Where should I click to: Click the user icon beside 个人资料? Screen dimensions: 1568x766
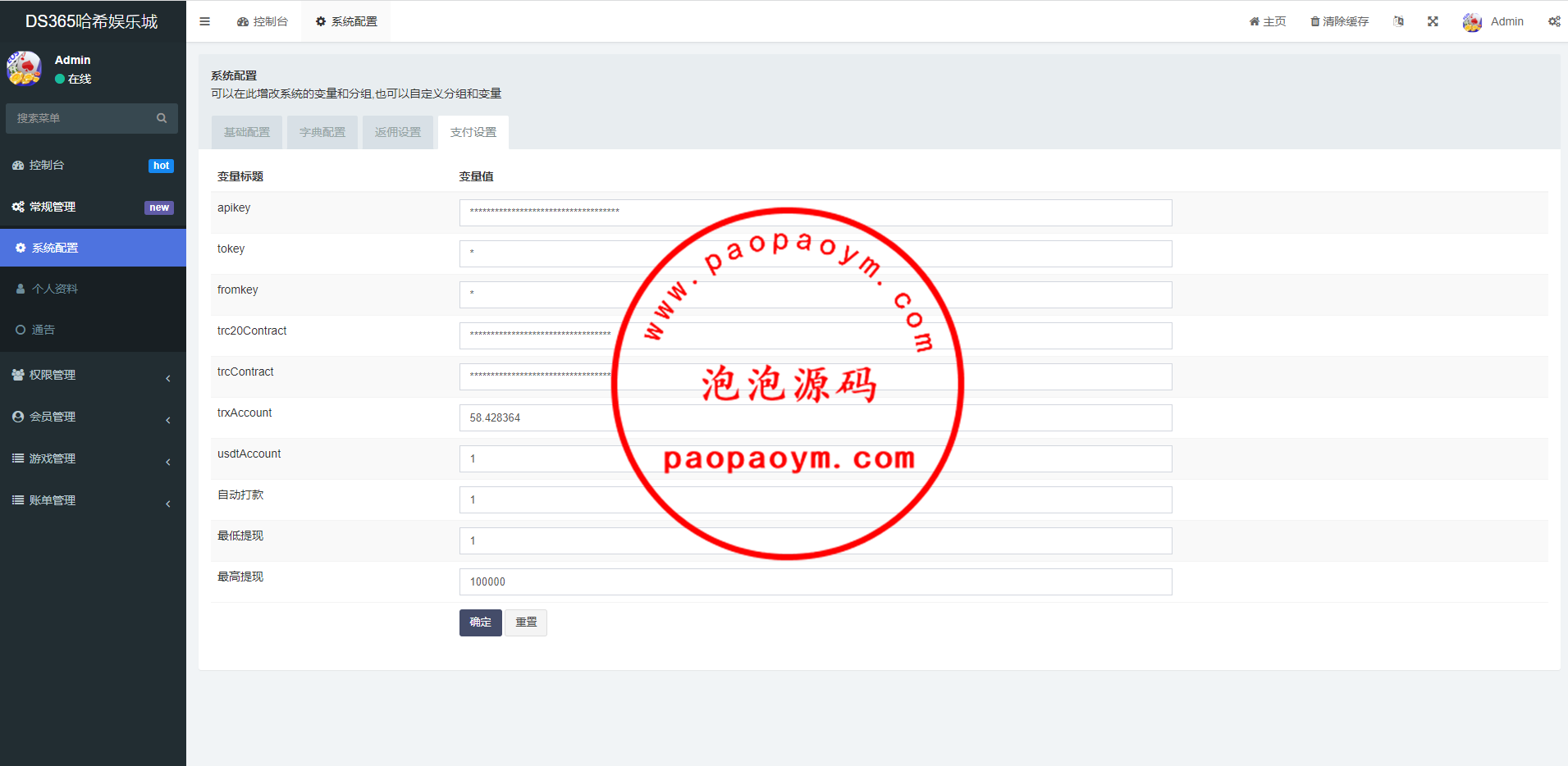[x=21, y=289]
